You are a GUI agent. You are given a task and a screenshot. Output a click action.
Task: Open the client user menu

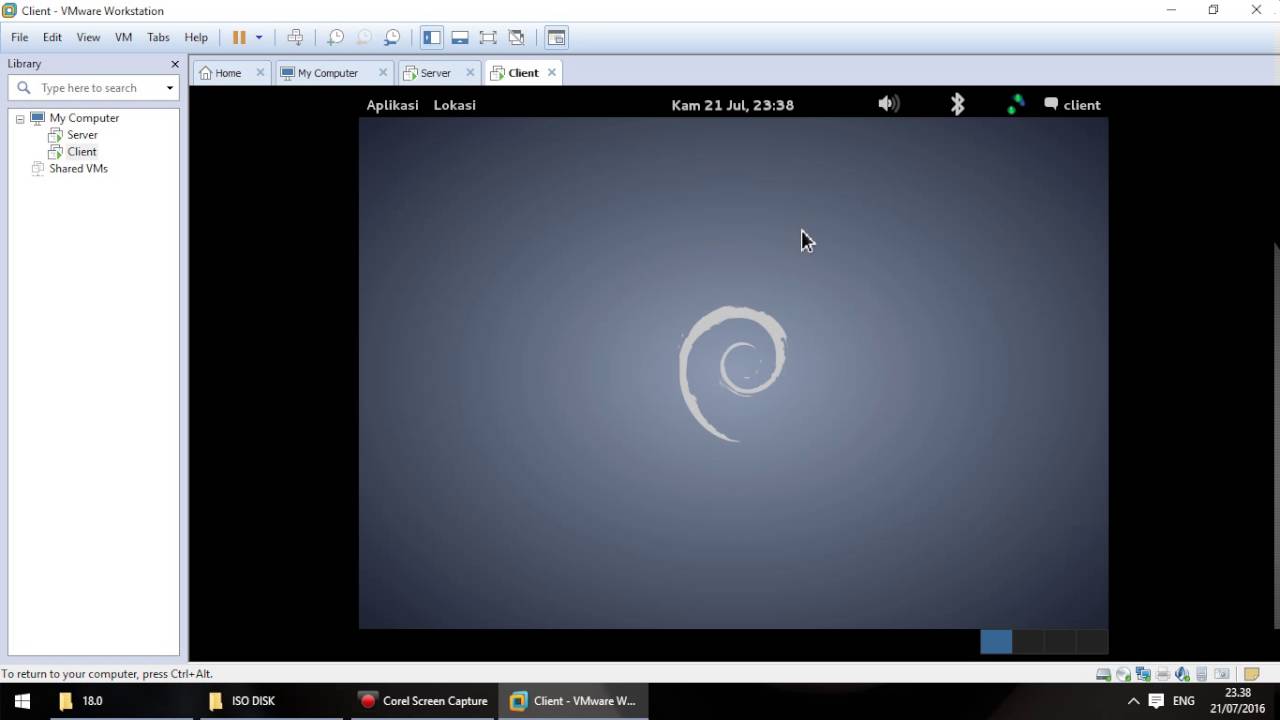coord(1072,105)
